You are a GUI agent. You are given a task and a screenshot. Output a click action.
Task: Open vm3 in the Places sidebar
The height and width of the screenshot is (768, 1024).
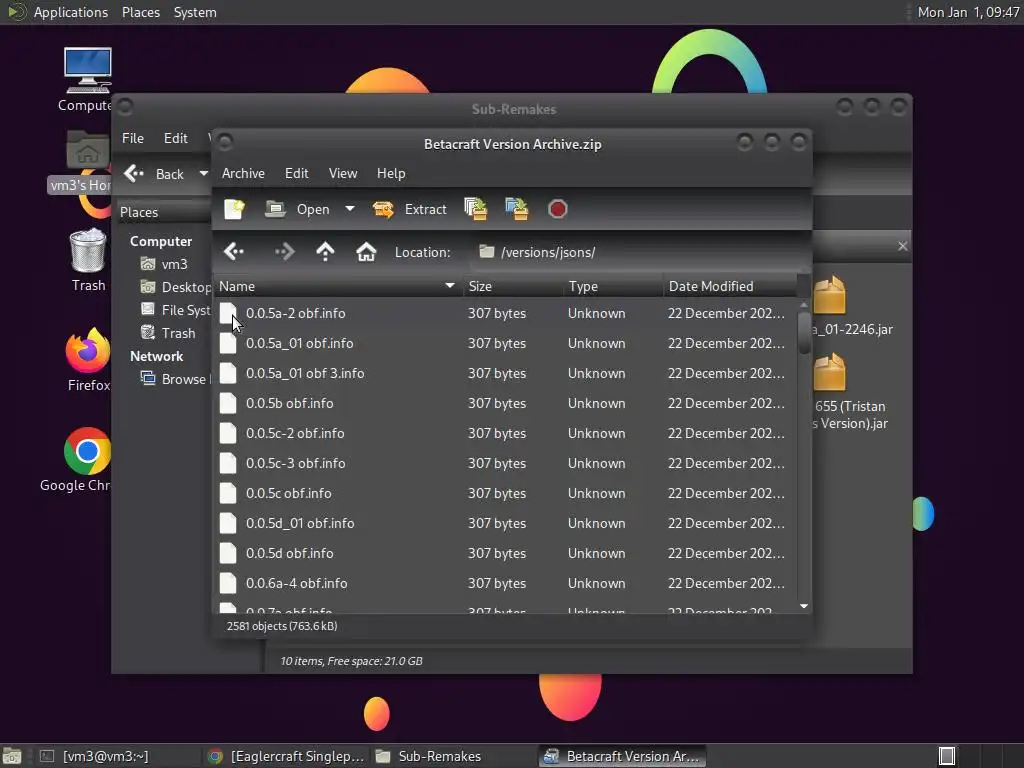click(166, 264)
